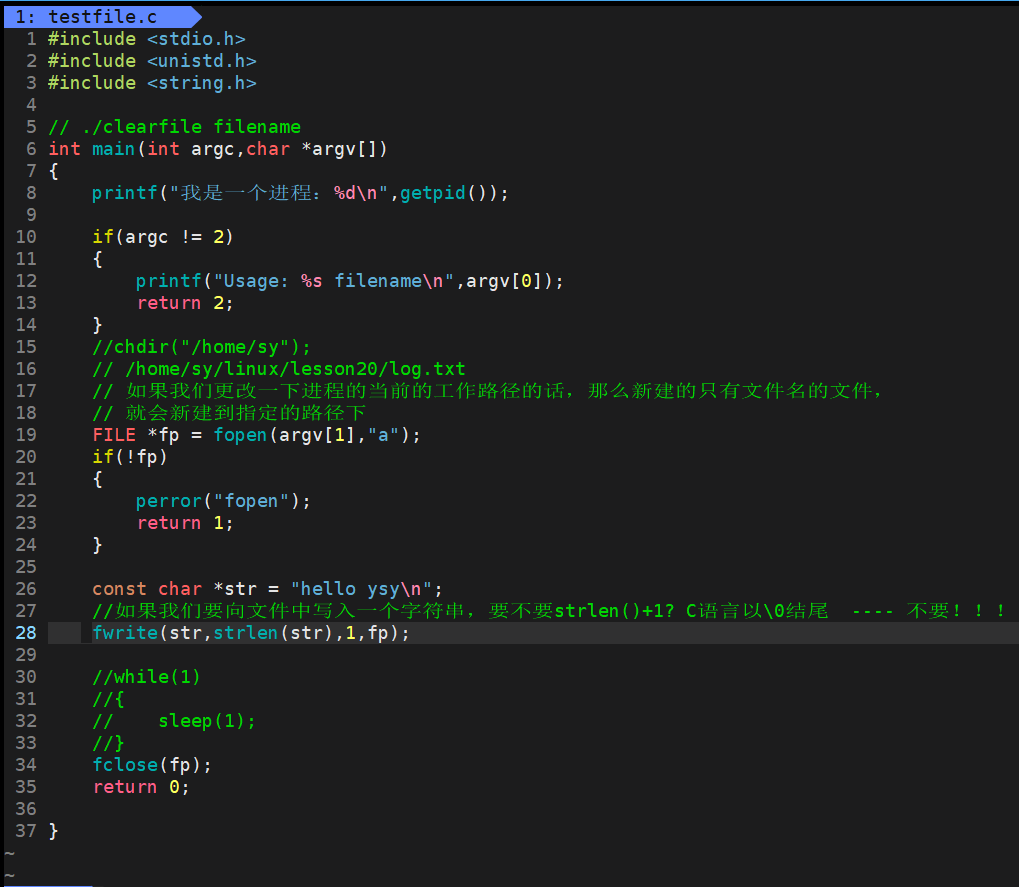The image size is (1019, 887).
Task: Click the Usage printf string
Action: (x=334, y=281)
